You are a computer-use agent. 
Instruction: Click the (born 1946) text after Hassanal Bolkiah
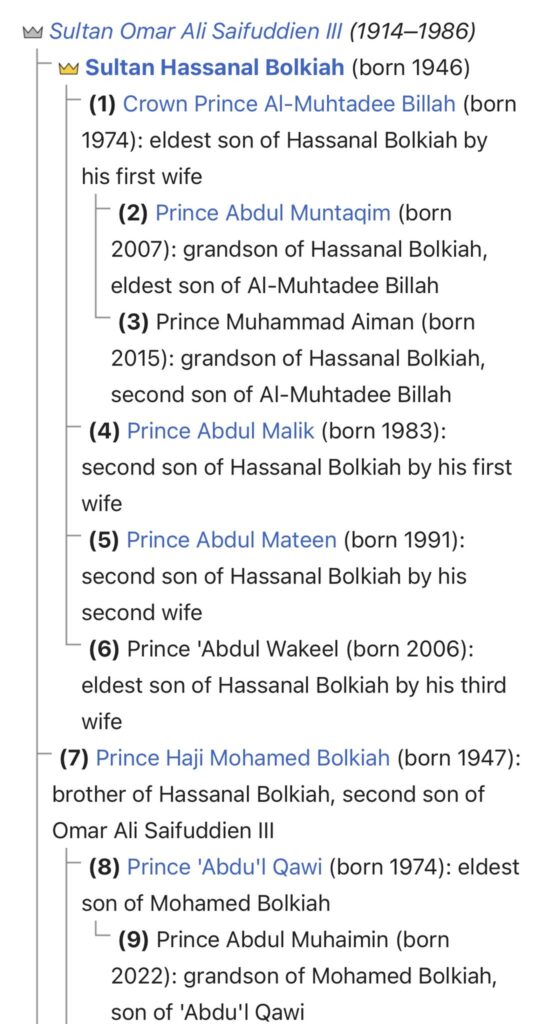(411, 68)
